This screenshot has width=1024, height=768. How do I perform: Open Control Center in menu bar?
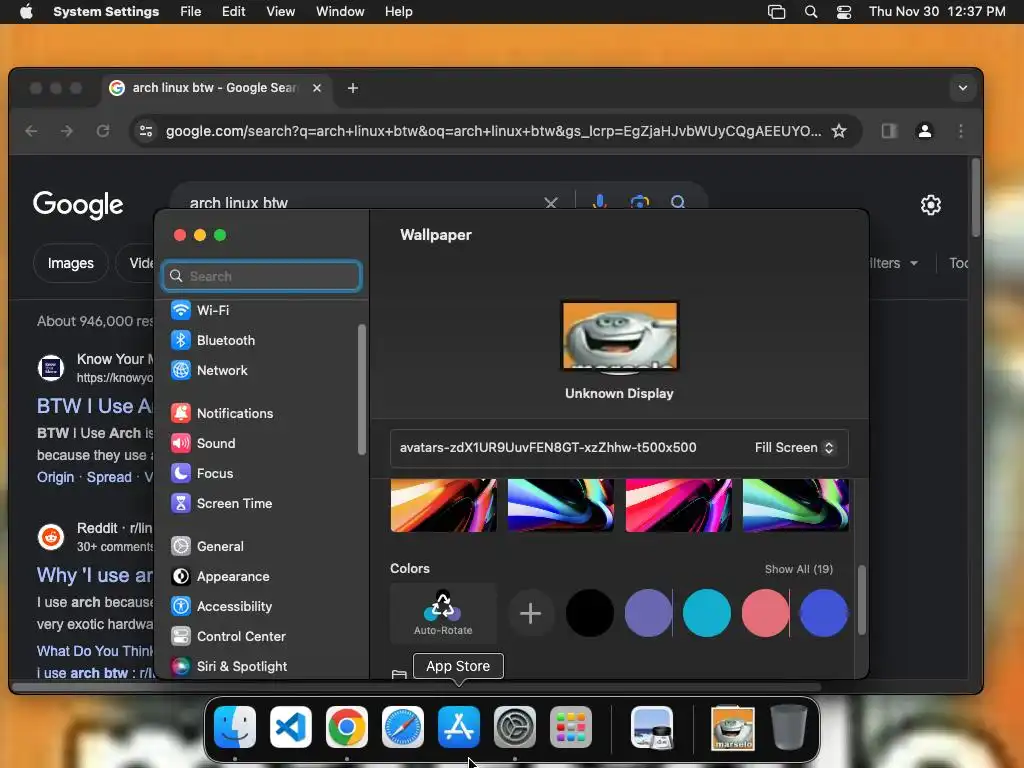pos(844,12)
